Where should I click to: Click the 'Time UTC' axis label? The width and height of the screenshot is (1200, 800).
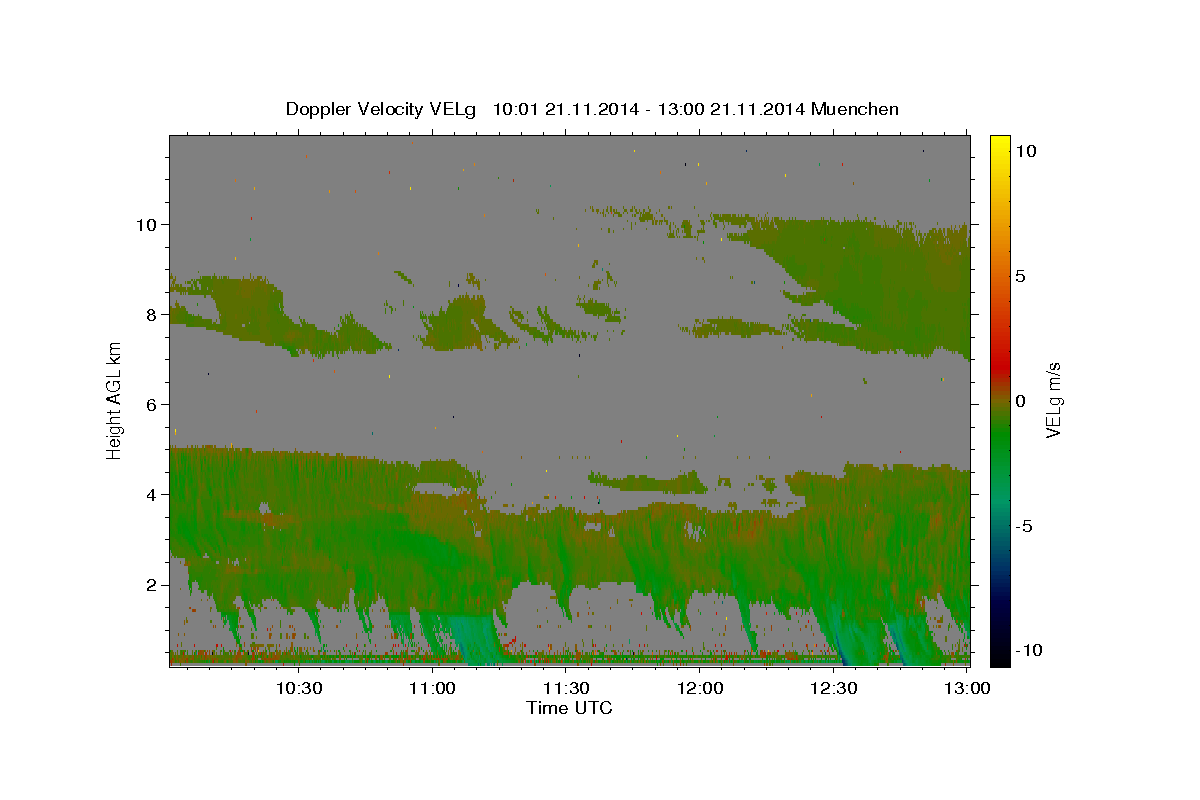tap(569, 708)
